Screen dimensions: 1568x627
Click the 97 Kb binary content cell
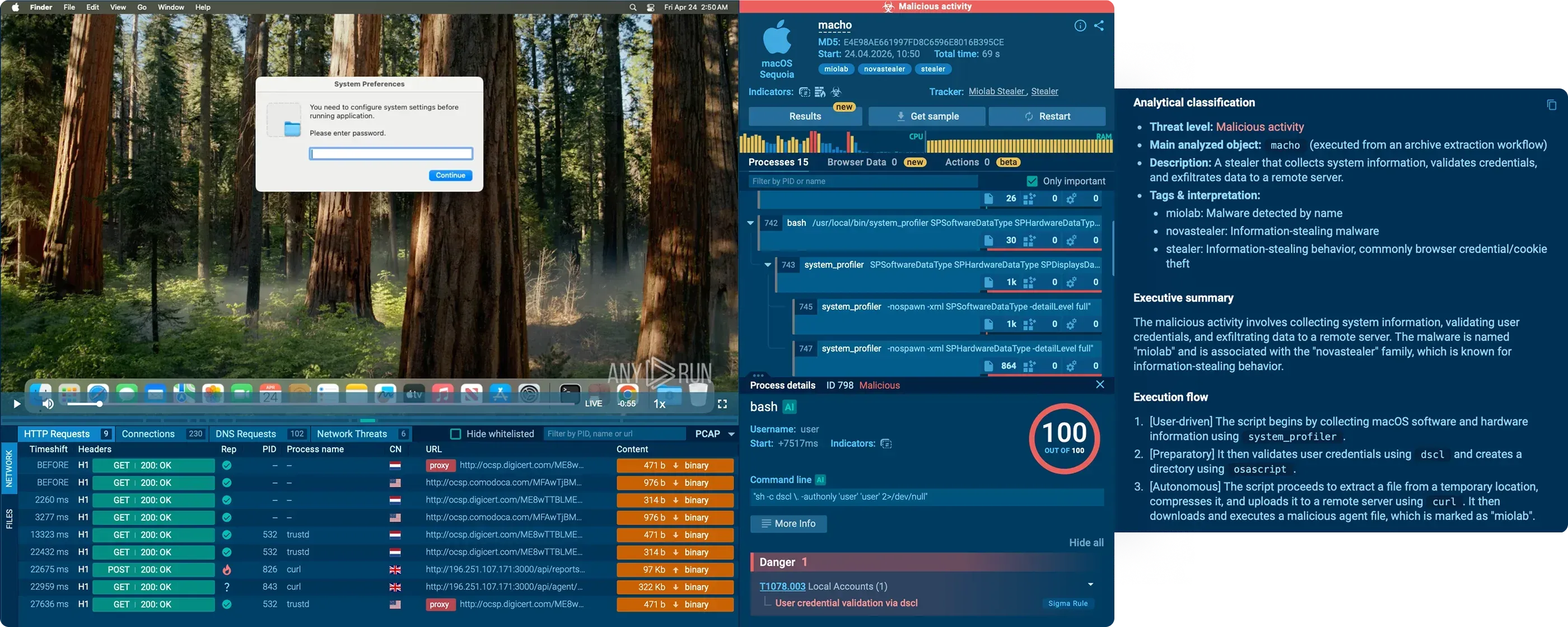675,570
